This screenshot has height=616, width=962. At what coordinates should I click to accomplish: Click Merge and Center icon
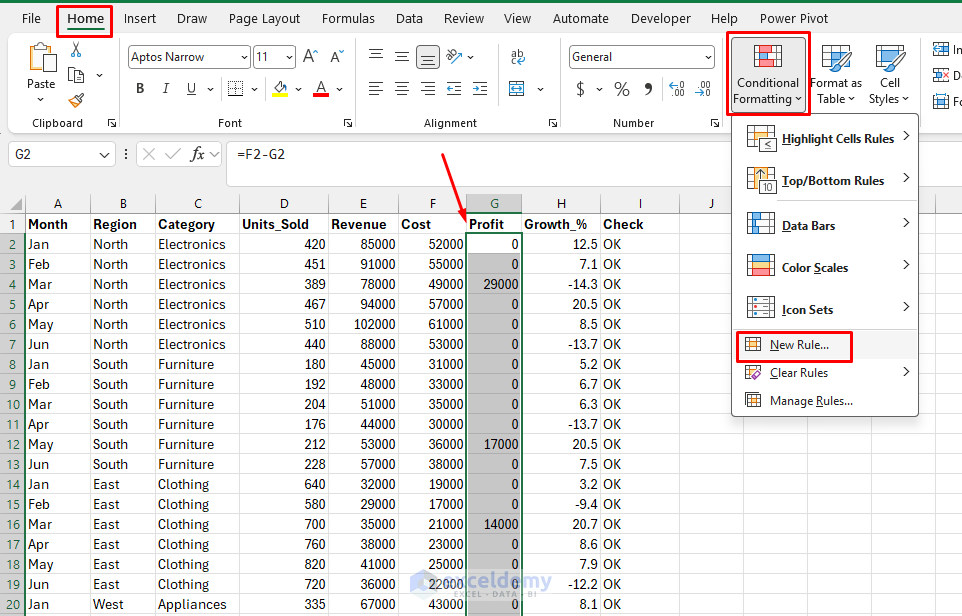(517, 89)
